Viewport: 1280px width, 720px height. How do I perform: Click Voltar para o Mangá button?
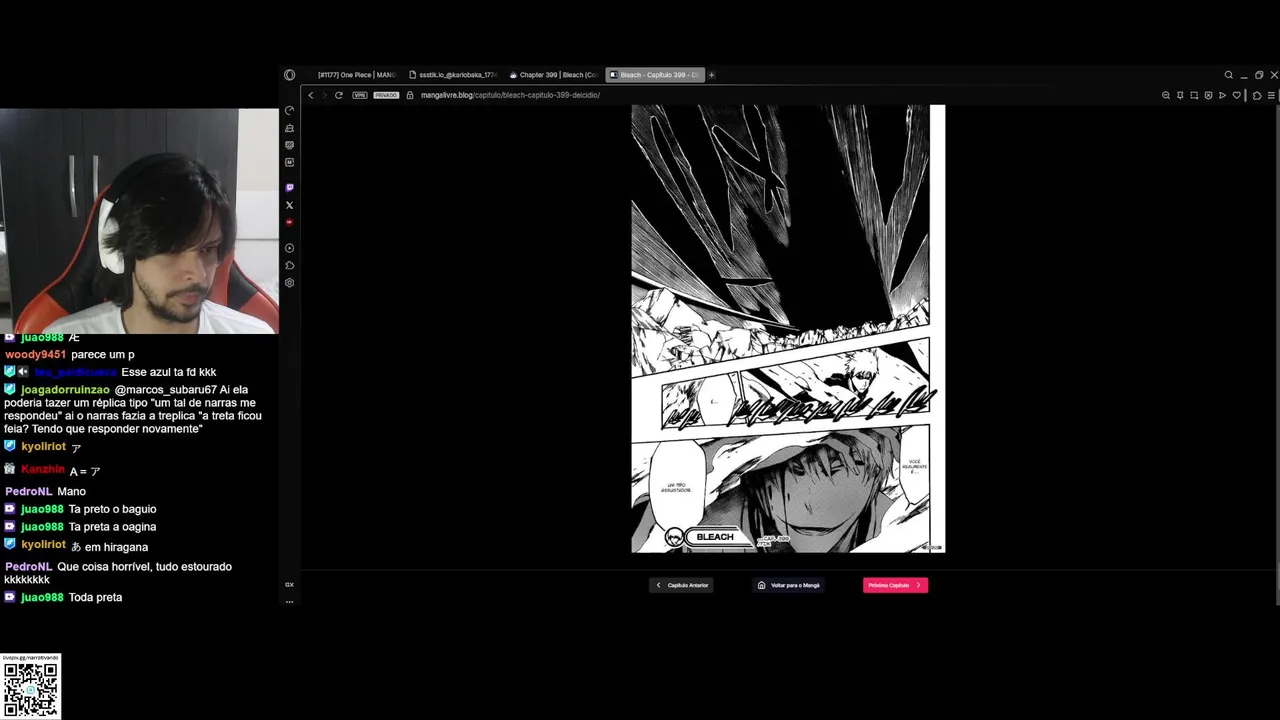(x=789, y=585)
